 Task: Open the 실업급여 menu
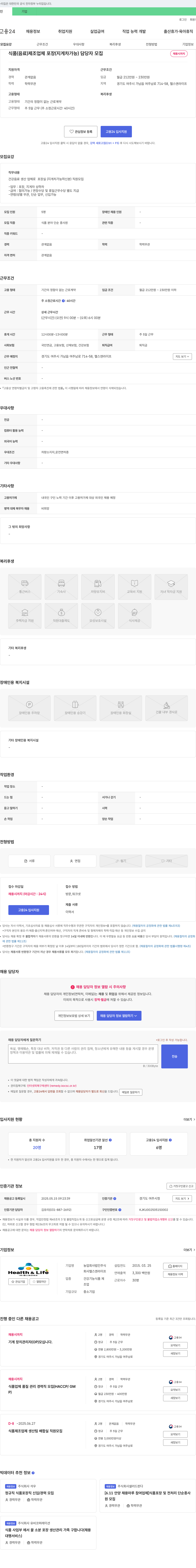pyautogui.click(x=97, y=32)
